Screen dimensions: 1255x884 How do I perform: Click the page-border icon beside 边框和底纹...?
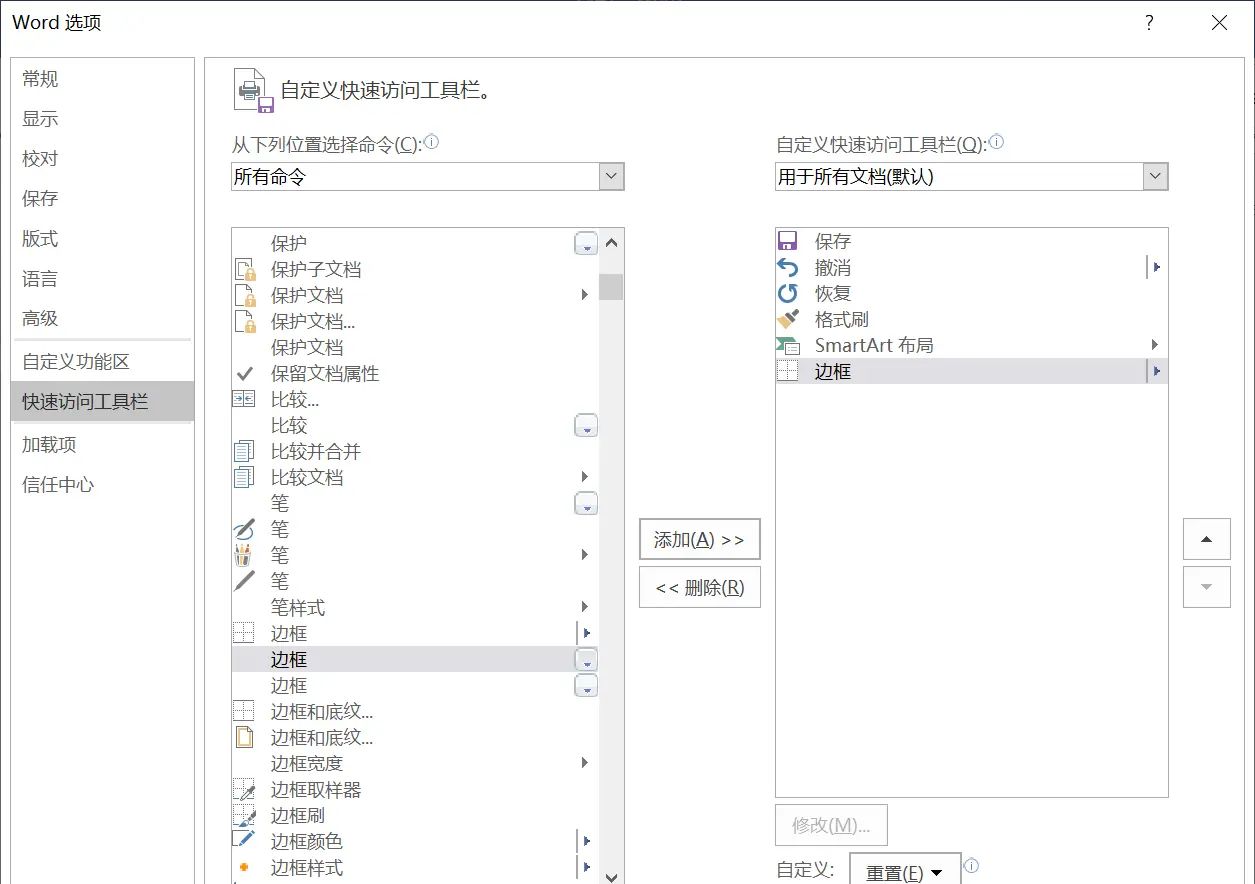(x=244, y=737)
